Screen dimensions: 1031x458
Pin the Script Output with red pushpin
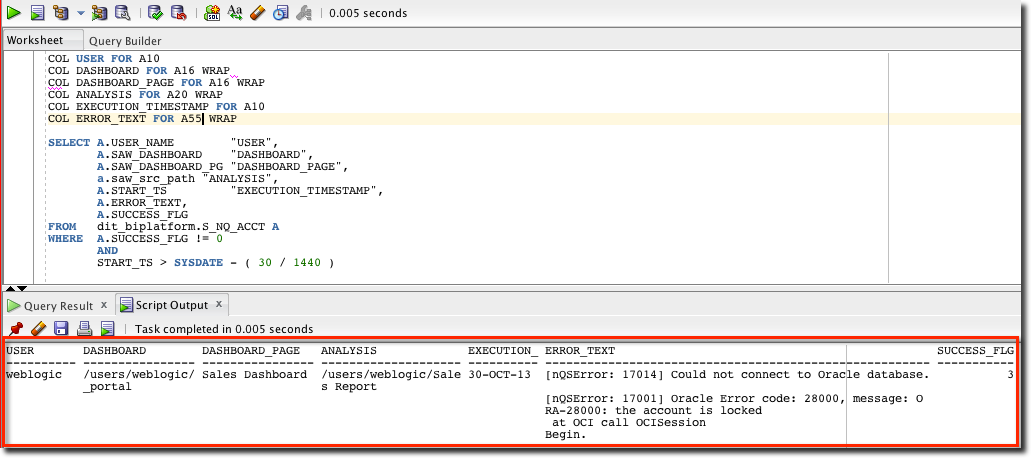click(x=16, y=328)
